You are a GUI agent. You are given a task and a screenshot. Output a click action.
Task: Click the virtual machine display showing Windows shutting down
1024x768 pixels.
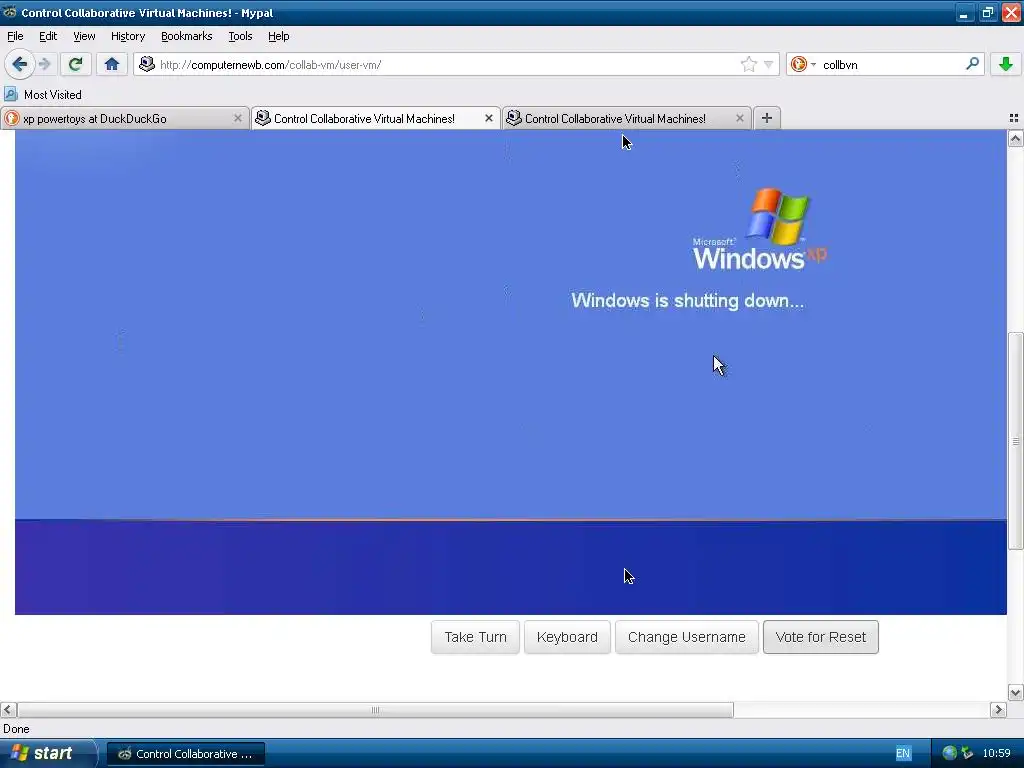[511, 372]
